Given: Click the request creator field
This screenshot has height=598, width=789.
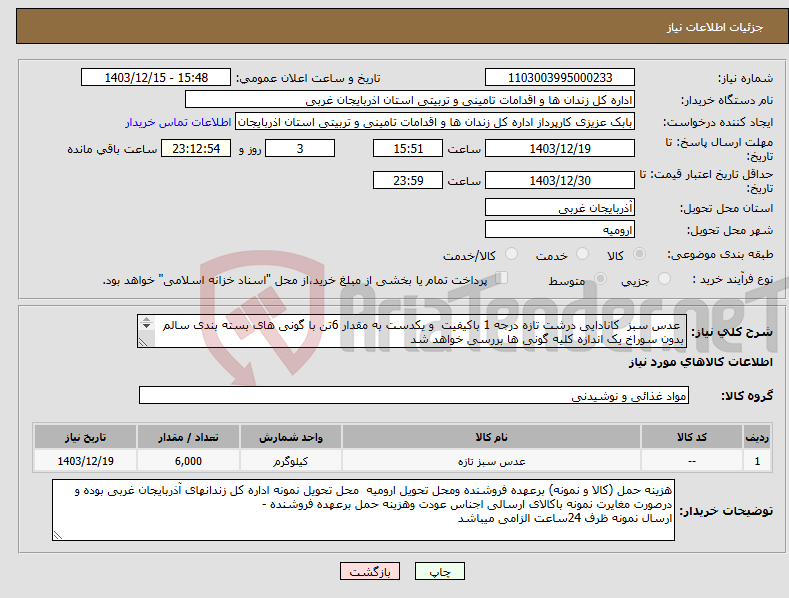Looking at the screenshot, I should tap(435, 122).
